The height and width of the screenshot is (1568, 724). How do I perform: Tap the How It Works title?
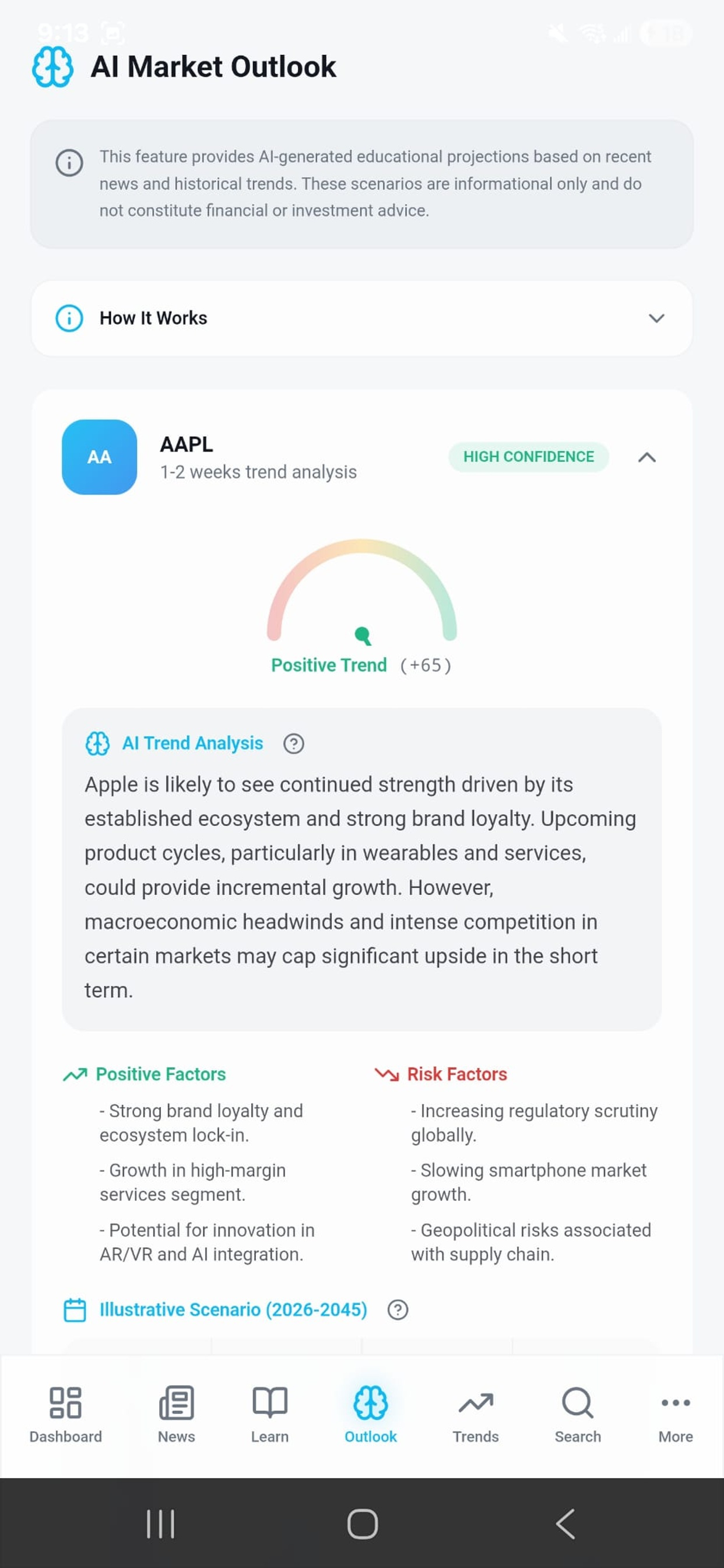pos(153,318)
